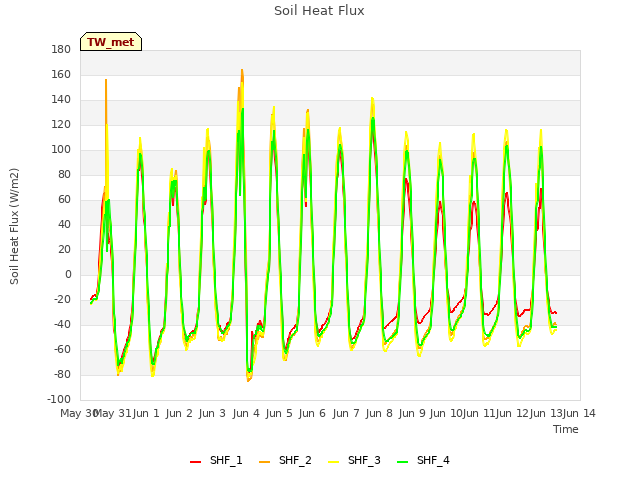Click the Jun 1 x-axis label
Screen dimensions: 640x480
146,413
